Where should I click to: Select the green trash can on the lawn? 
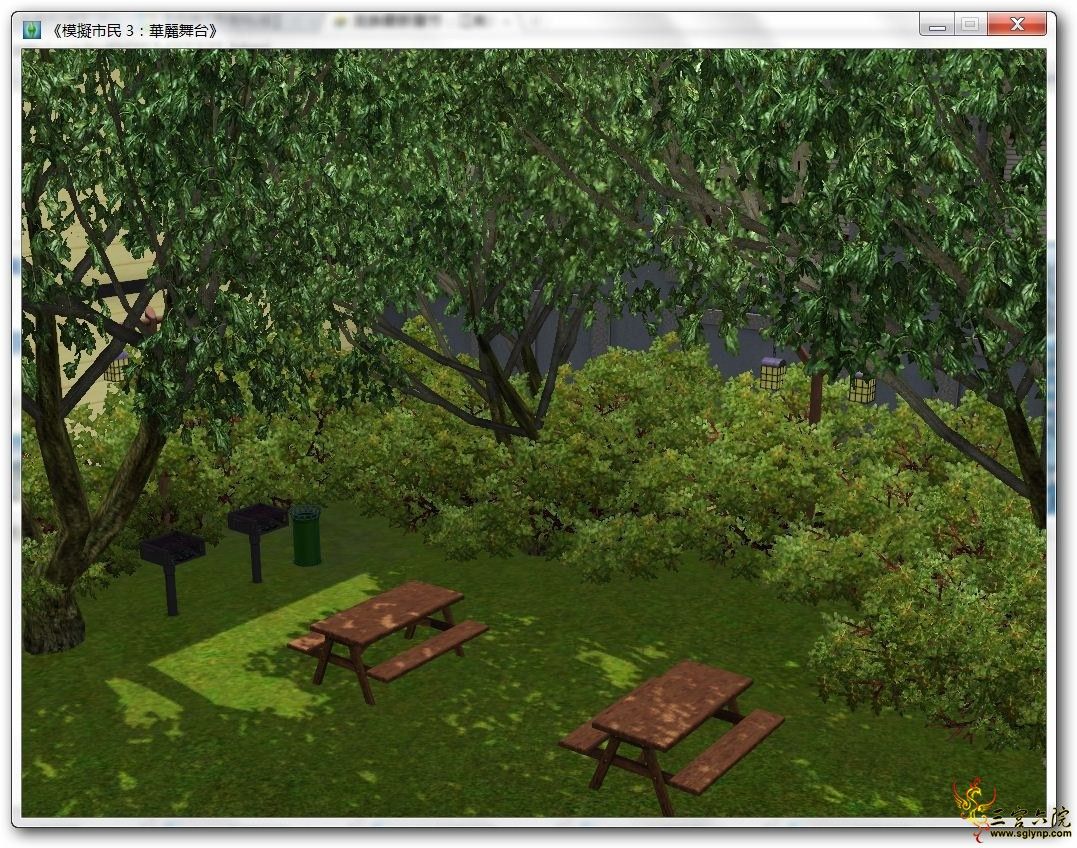pyautogui.click(x=306, y=535)
